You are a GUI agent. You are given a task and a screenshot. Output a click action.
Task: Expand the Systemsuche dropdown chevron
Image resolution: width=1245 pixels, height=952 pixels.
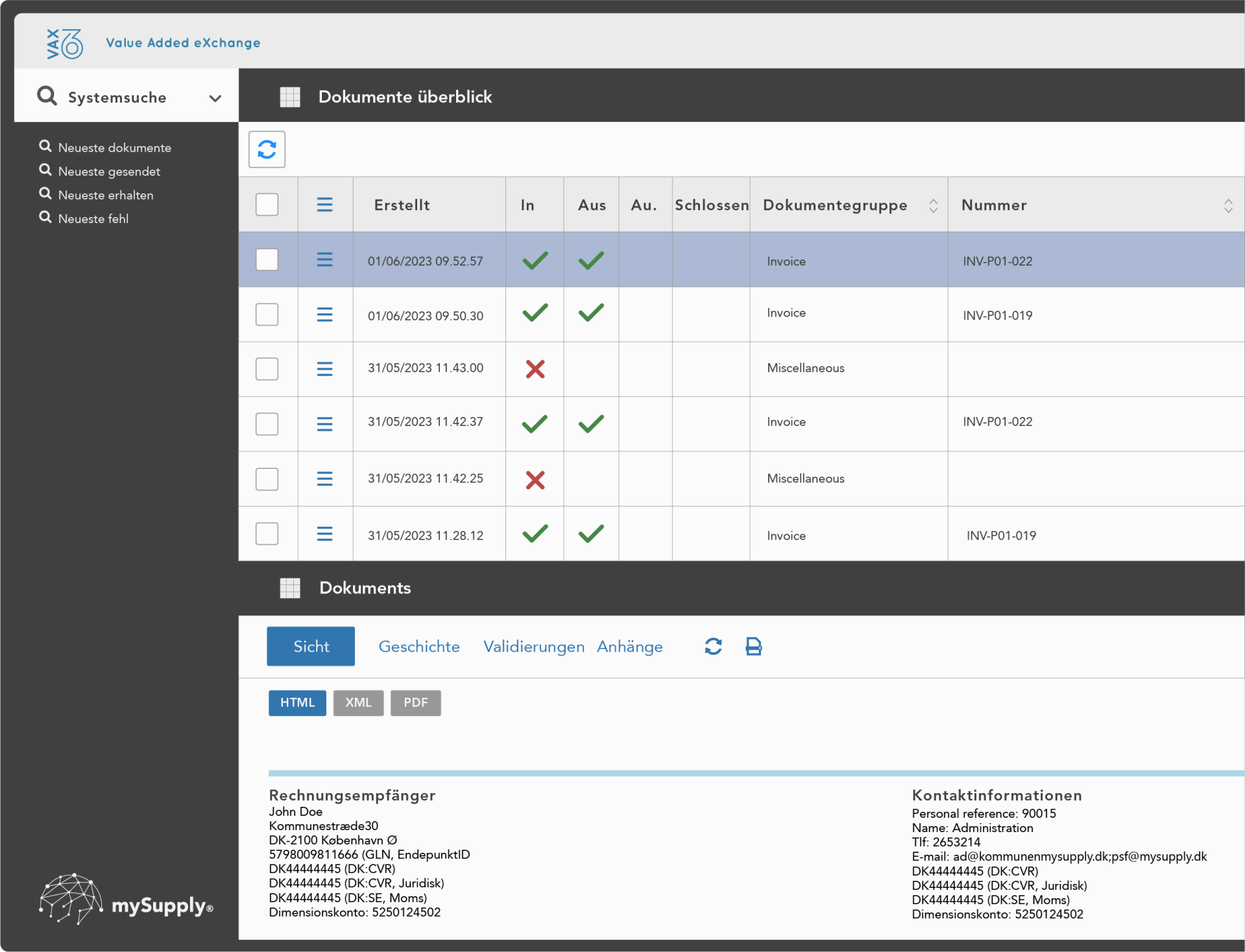click(x=215, y=99)
